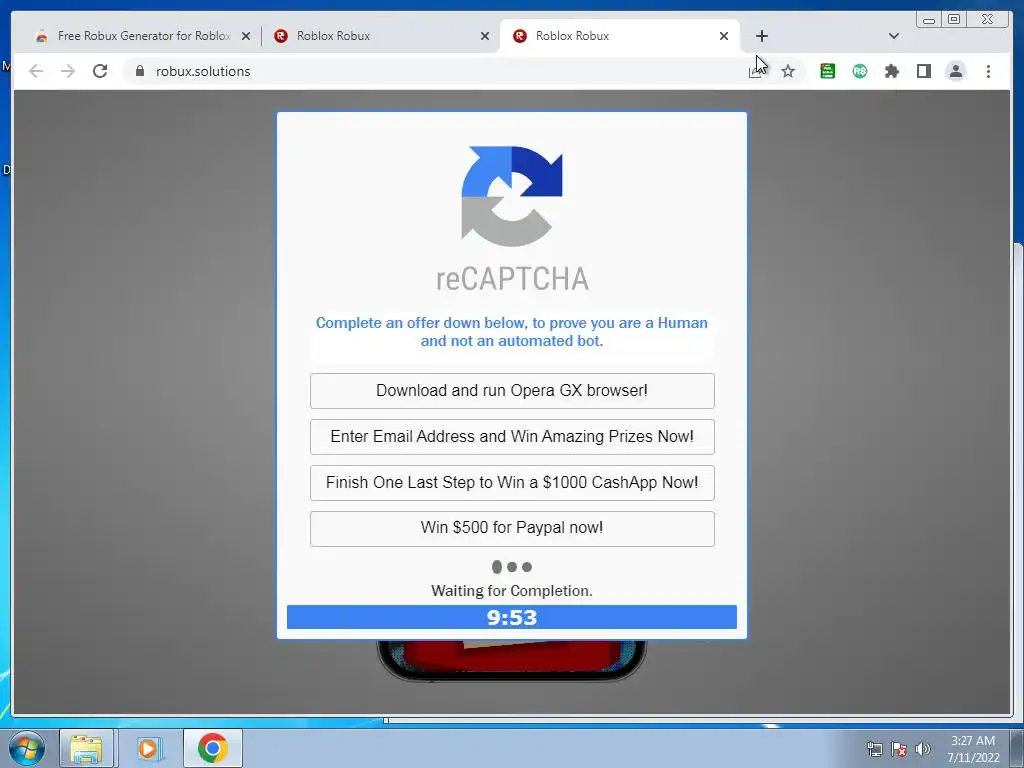Click Chrome icon in taskbar
This screenshot has height=768, width=1024.
pyautogui.click(x=212, y=748)
